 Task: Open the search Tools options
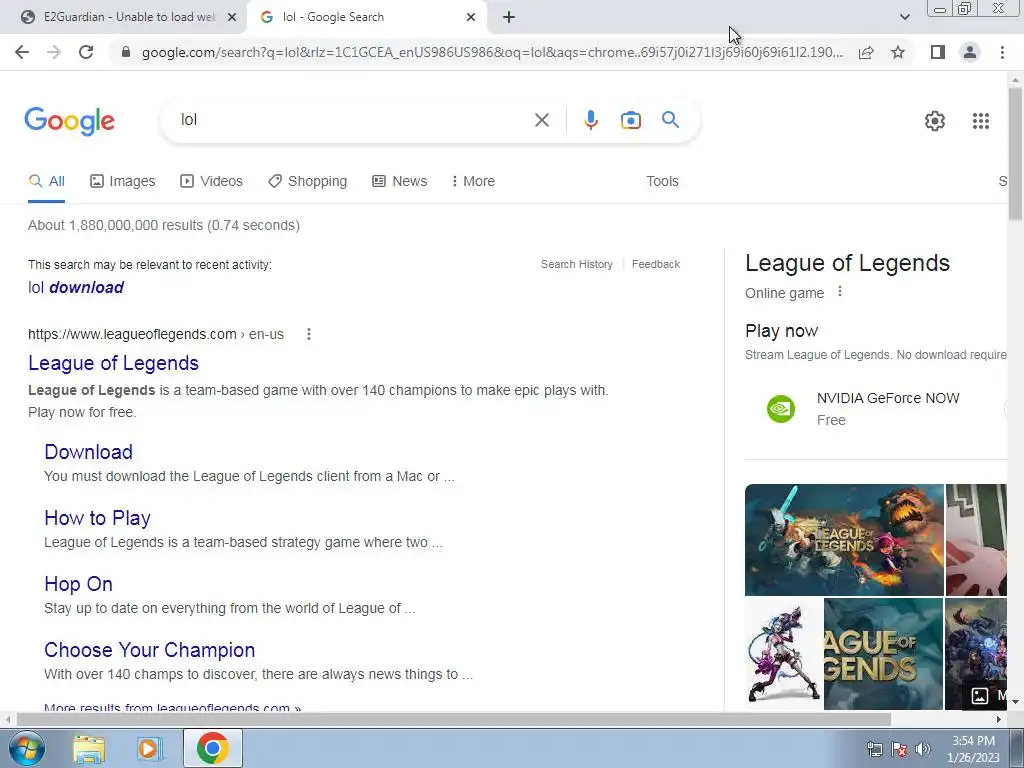(x=662, y=182)
